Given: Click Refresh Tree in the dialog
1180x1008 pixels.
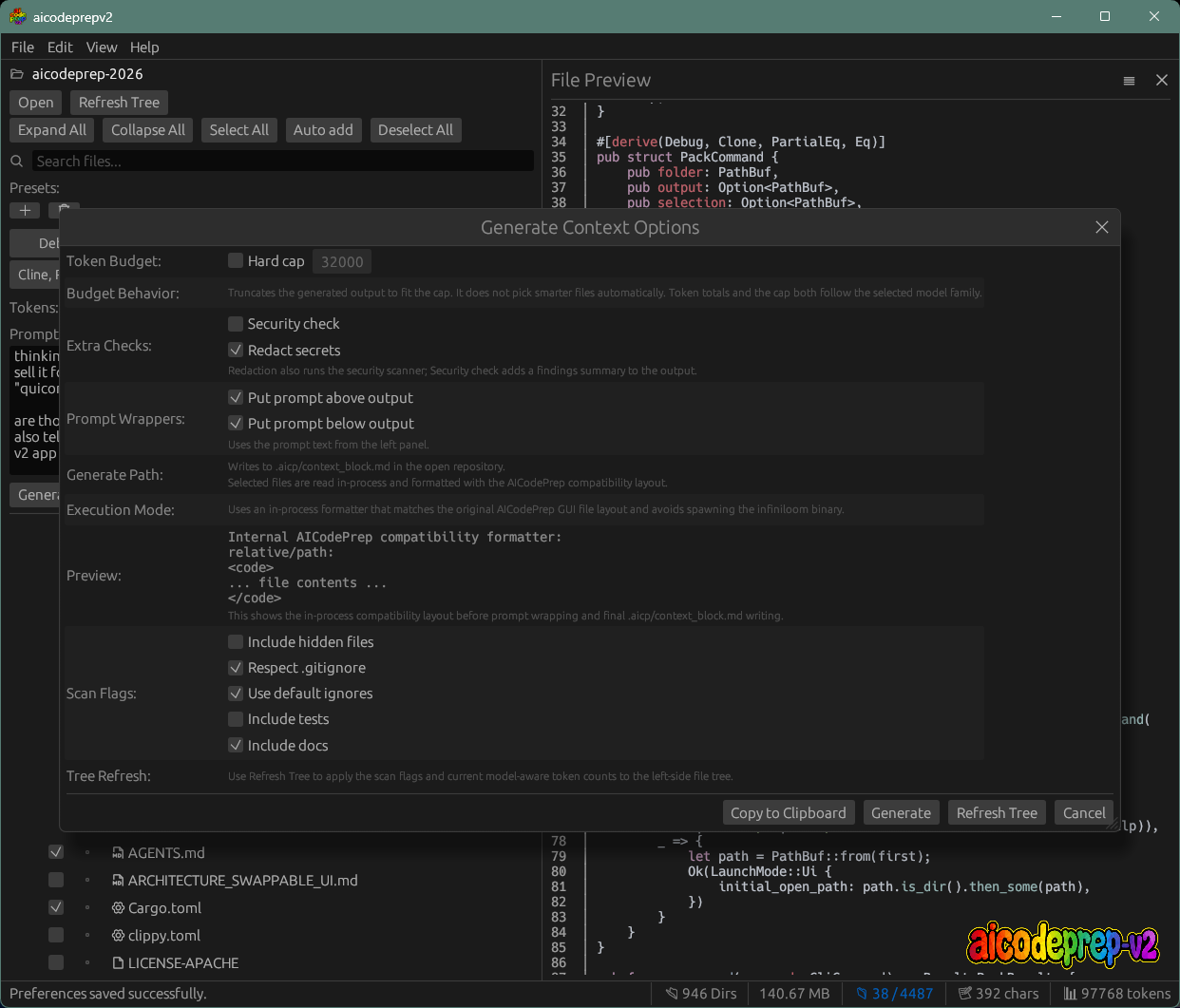Looking at the screenshot, I should coord(997,813).
